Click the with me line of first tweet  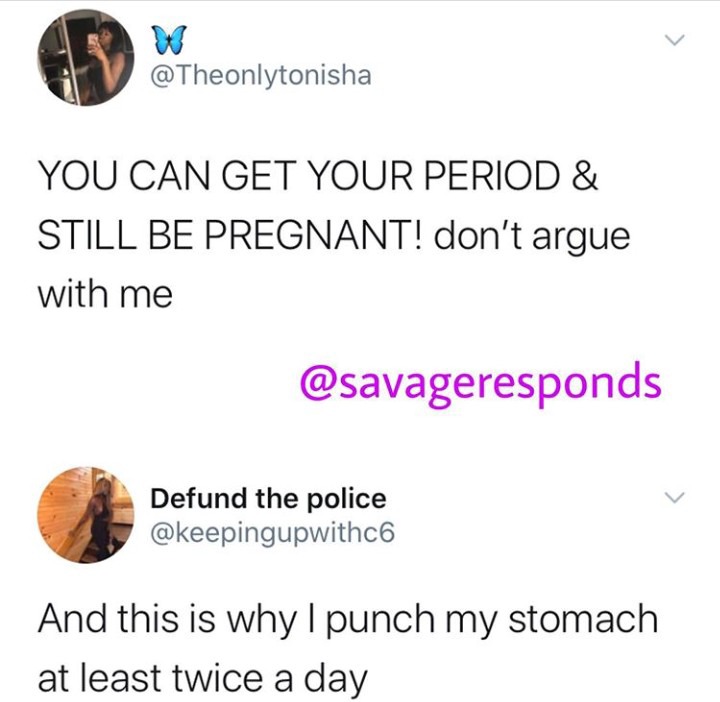pos(105,294)
